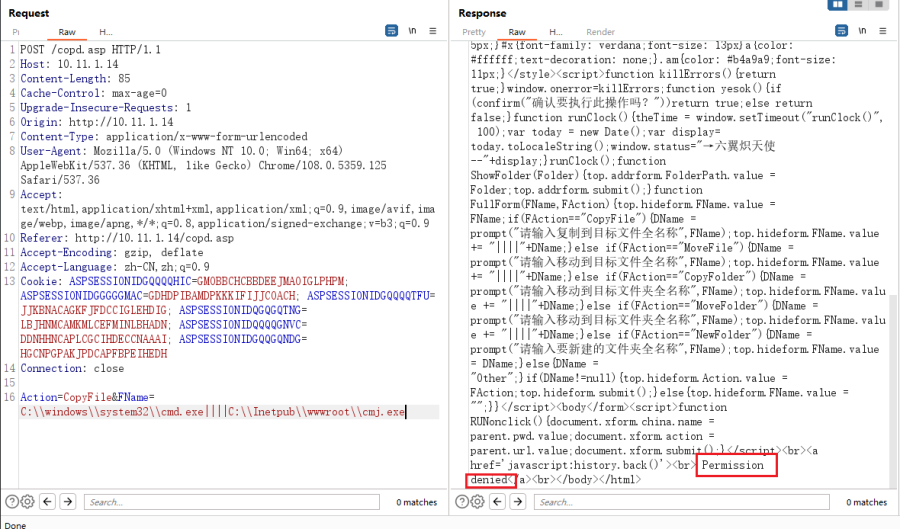900x529 pixels.
Task: Click the Action=CopyFile&FName= body line
Action: coord(87,397)
